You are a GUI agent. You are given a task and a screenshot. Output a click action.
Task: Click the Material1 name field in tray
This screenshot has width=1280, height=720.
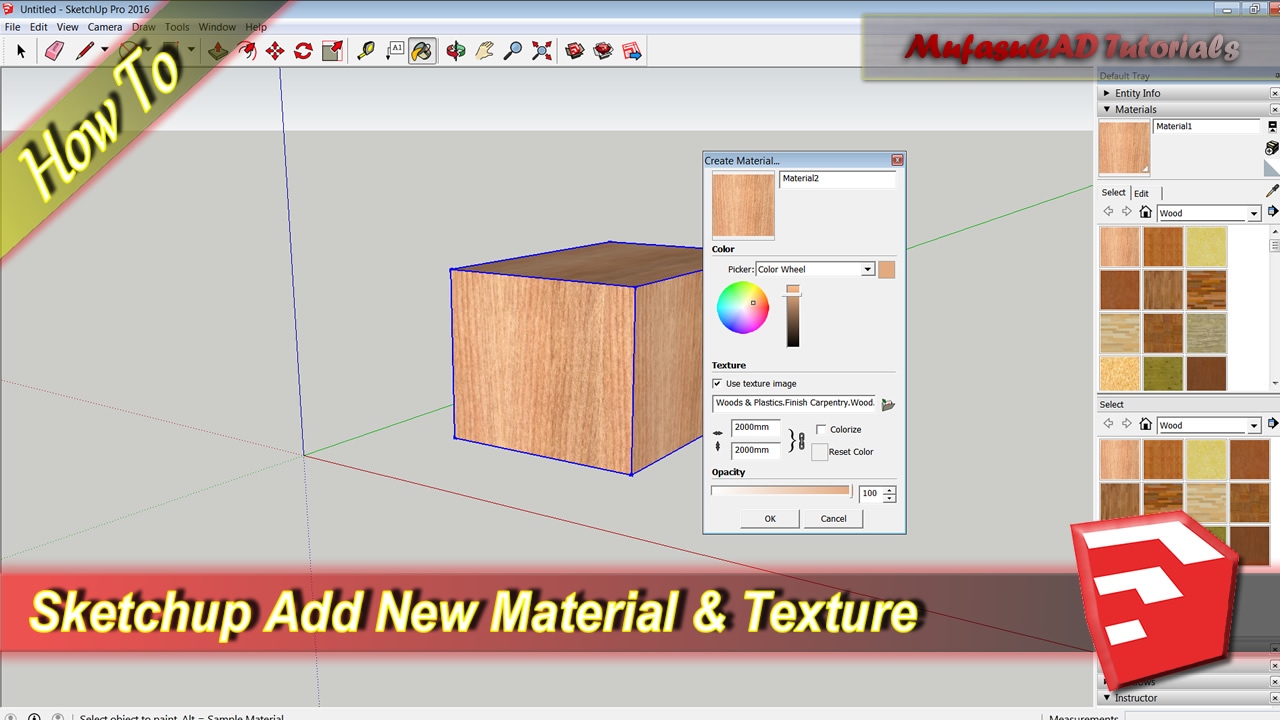pos(1207,127)
